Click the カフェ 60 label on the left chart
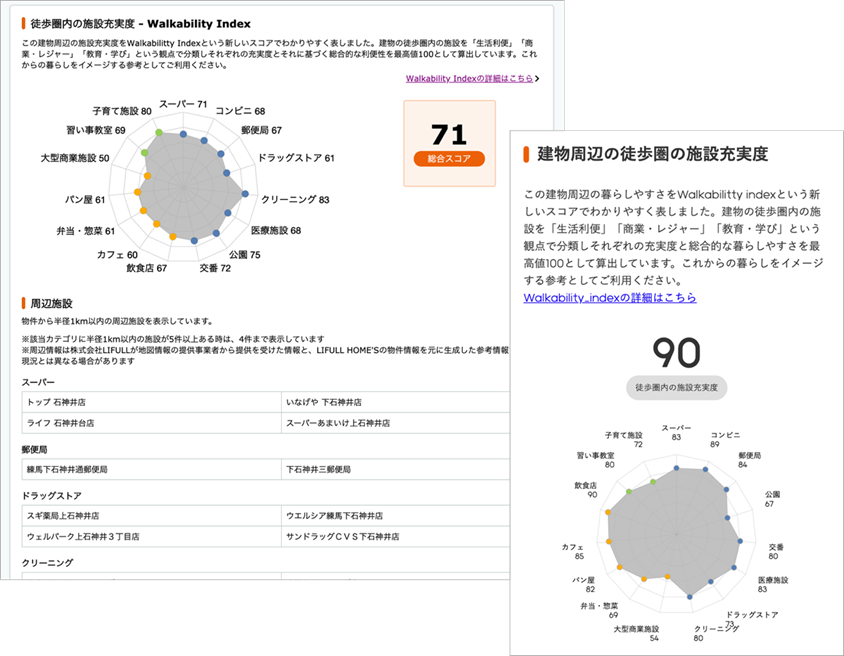844x656 pixels. click(x=117, y=255)
